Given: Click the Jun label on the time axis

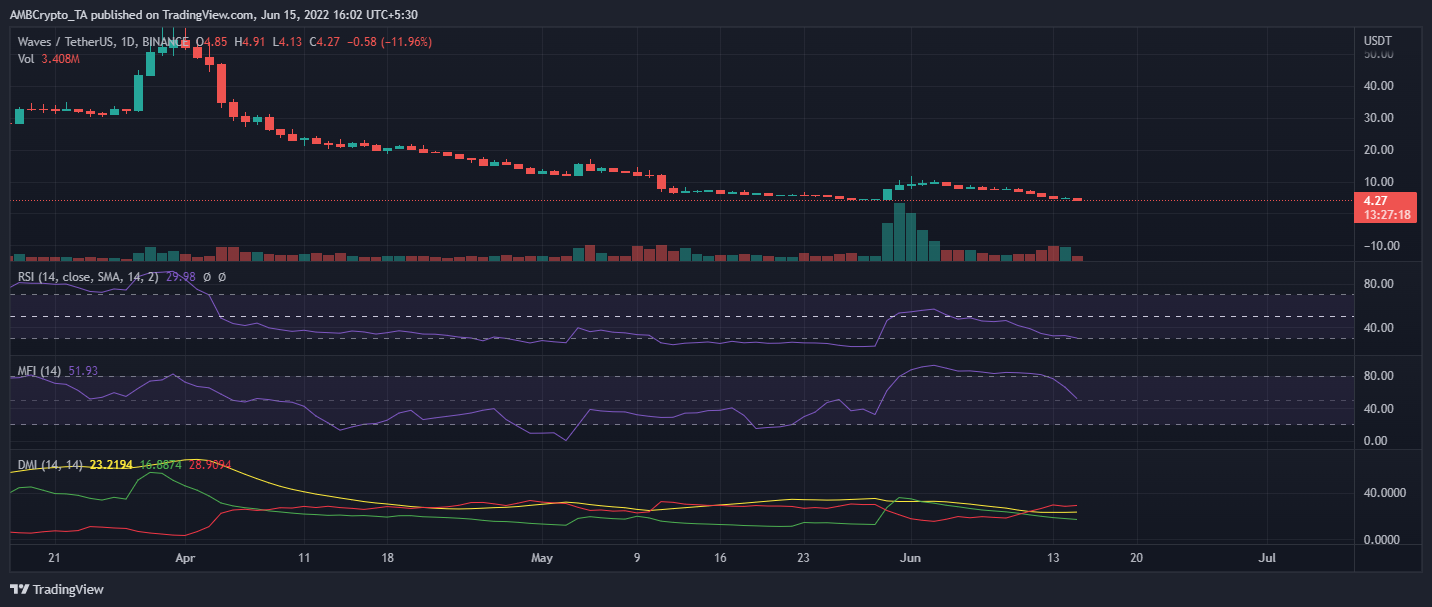Looking at the screenshot, I should [x=910, y=557].
